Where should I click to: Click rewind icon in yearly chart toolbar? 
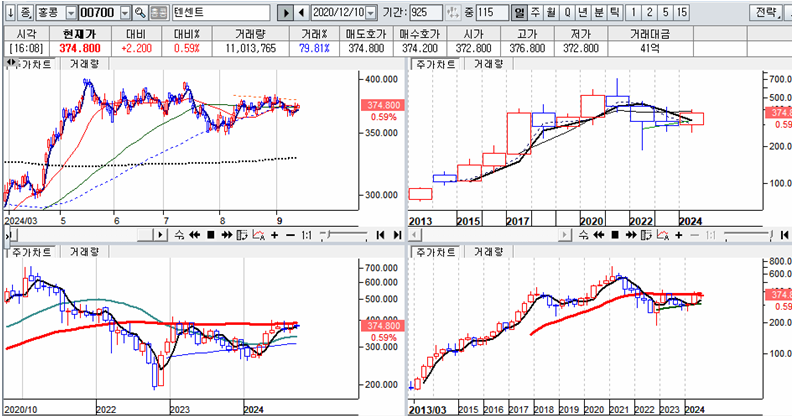click(x=599, y=235)
